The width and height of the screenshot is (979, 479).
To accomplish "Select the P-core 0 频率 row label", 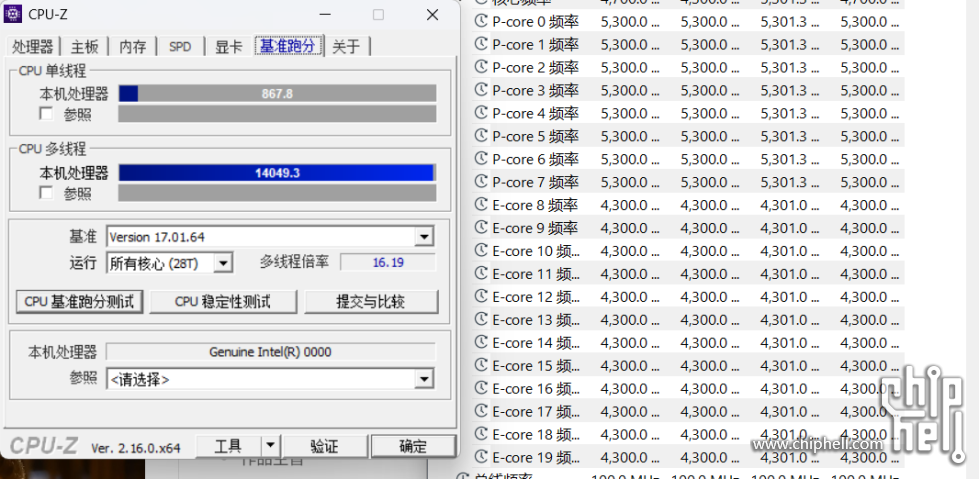I will (x=535, y=22).
